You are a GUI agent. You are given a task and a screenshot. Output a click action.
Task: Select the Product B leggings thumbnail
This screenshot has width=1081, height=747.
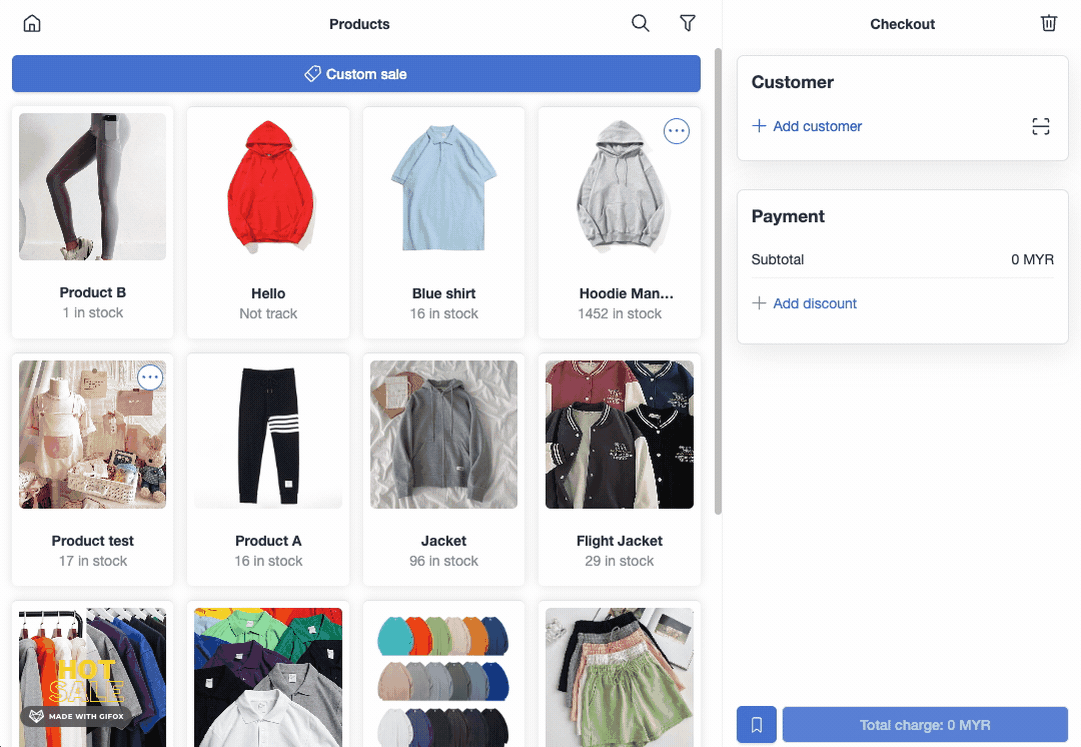[x=92, y=187]
